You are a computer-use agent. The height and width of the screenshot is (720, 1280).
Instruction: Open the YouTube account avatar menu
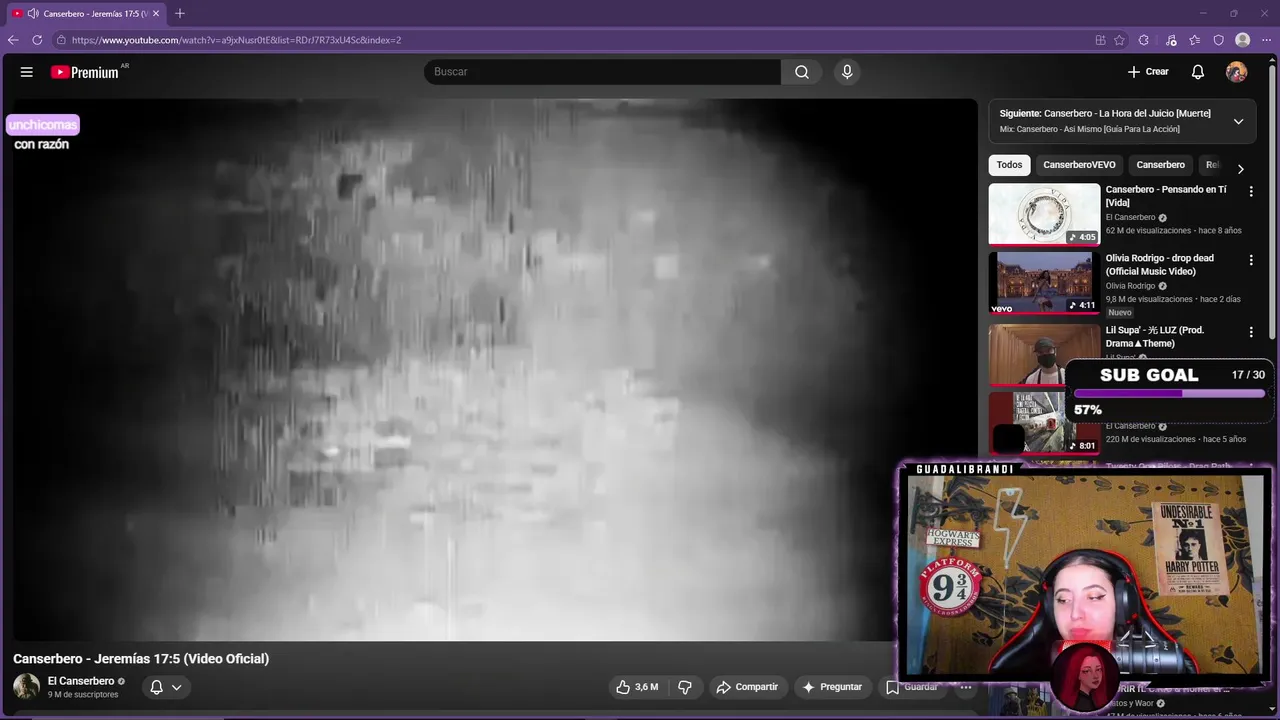click(1237, 72)
